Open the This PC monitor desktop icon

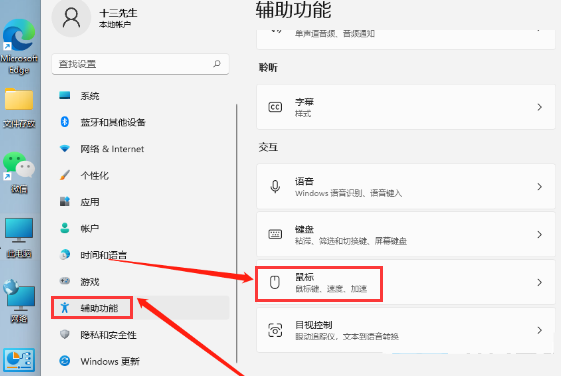(x=19, y=230)
